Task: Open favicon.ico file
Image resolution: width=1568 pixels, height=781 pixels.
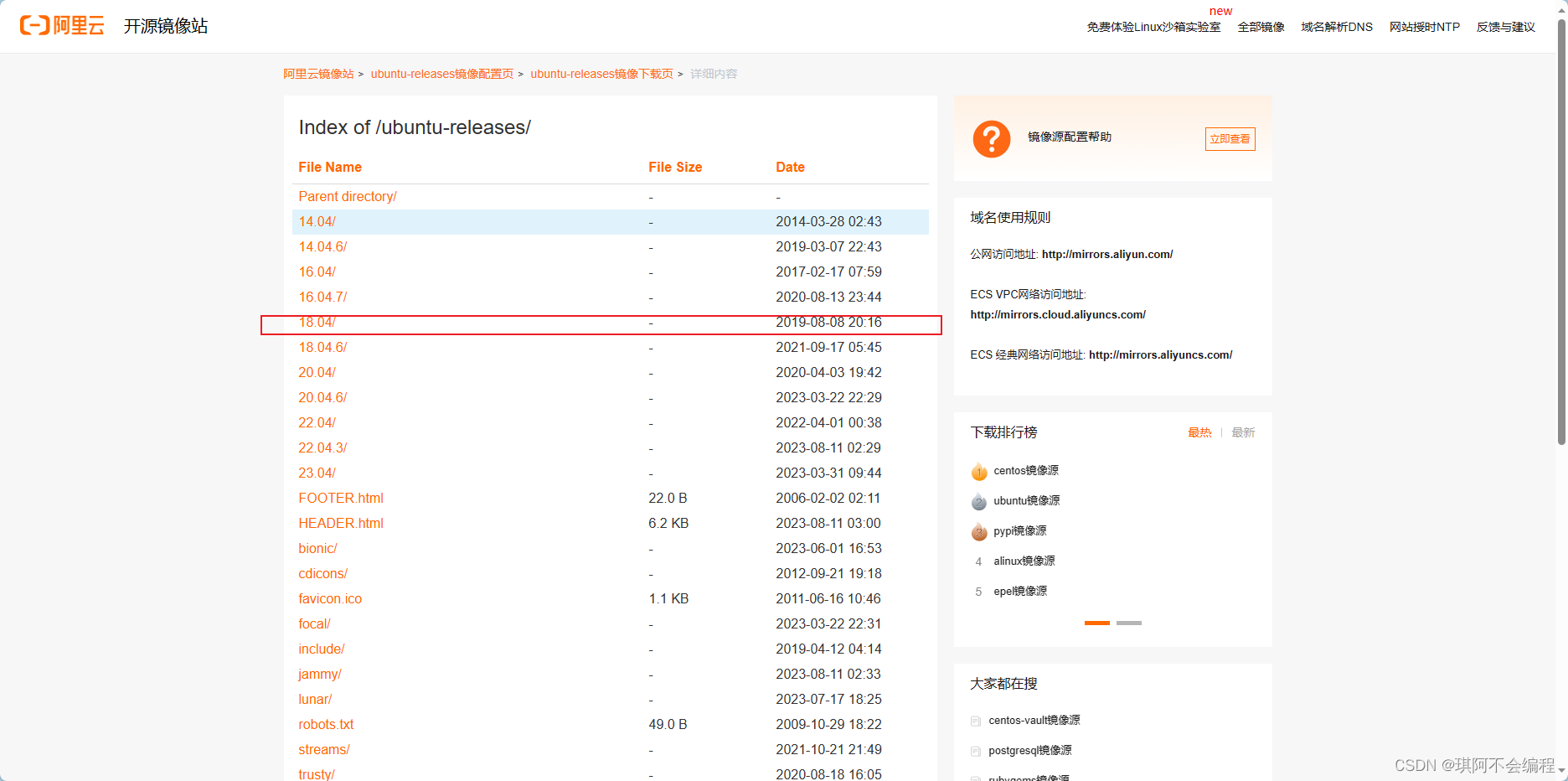Action: pyautogui.click(x=330, y=598)
